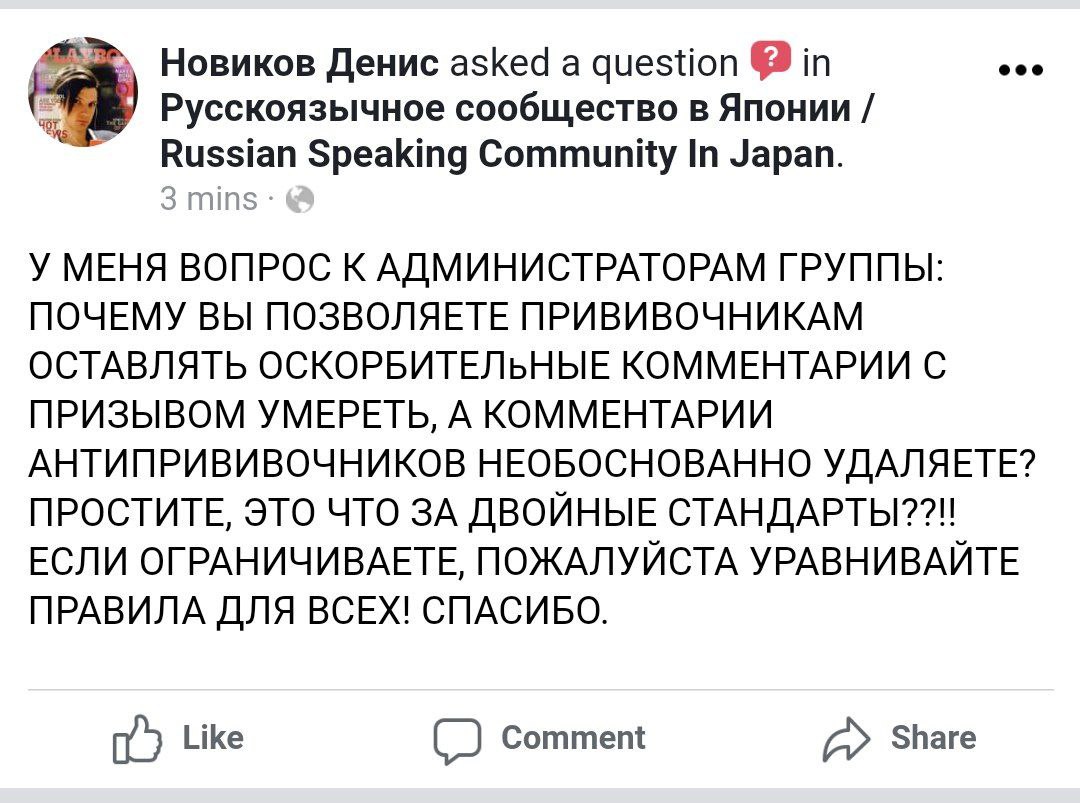Click the final line ending СПАСИБО
This screenshot has height=803, width=1080.
(x=317, y=606)
